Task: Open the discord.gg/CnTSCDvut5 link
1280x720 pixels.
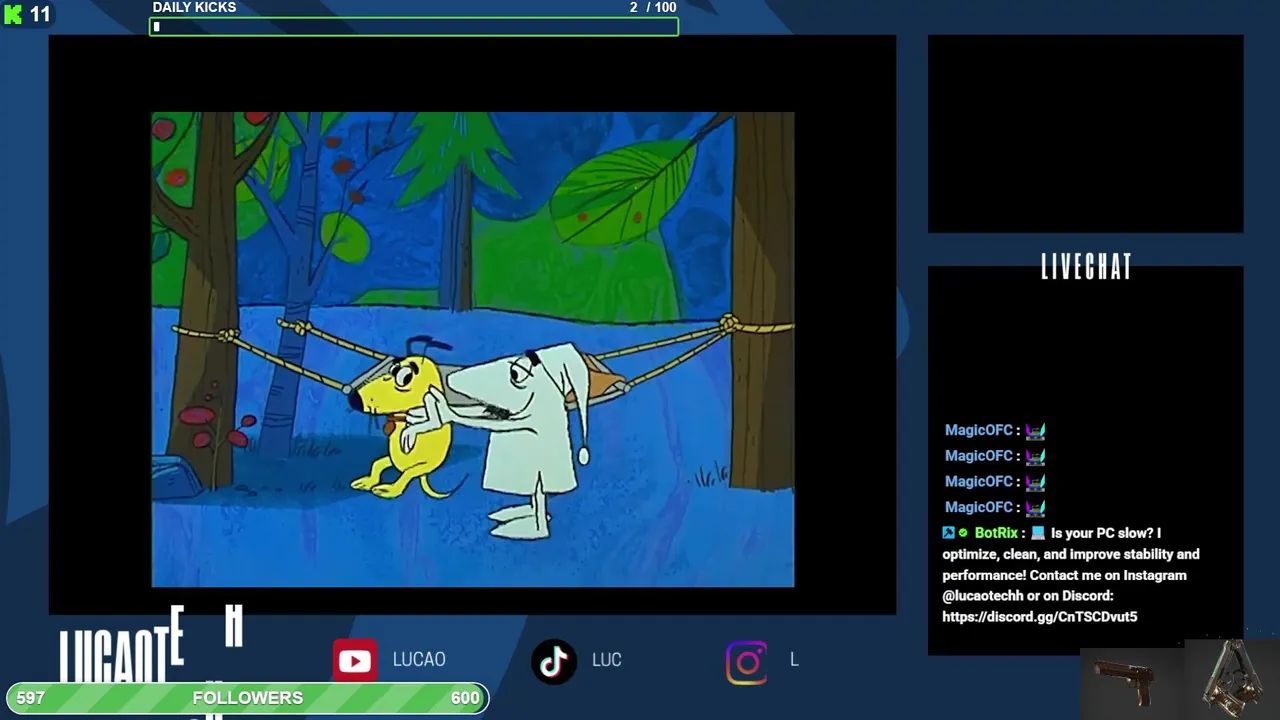Action: click(1039, 617)
